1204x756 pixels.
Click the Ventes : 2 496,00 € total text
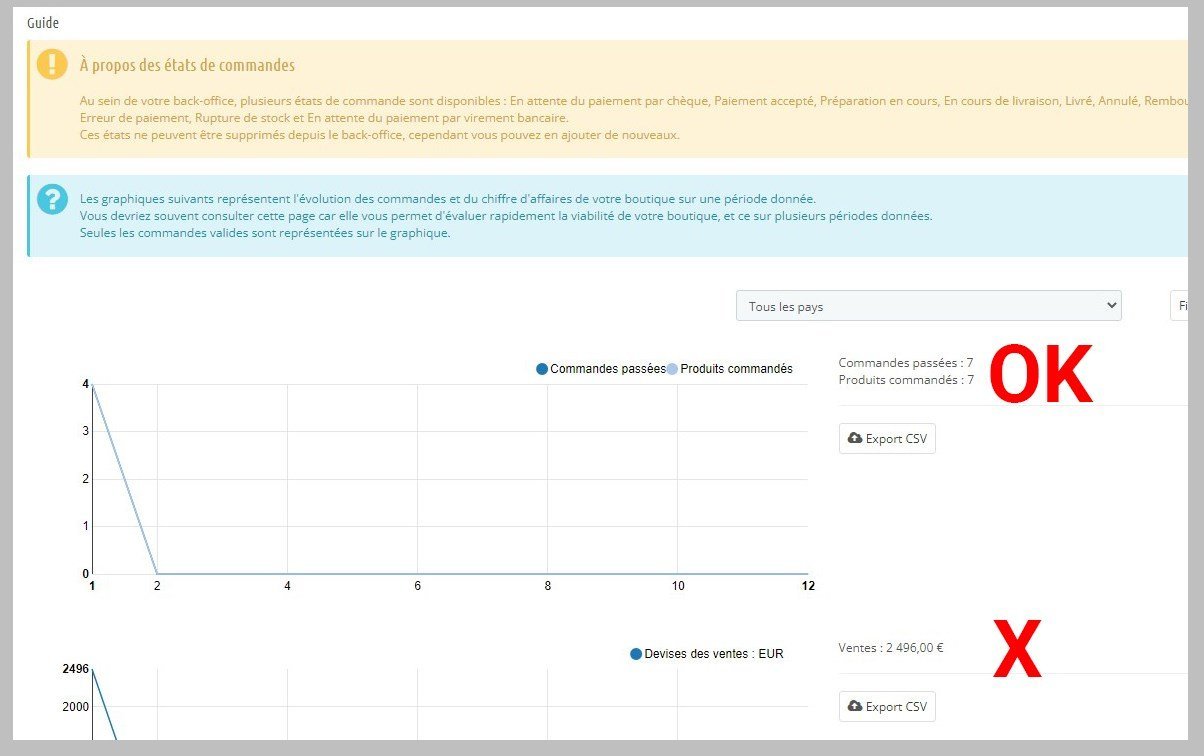[x=891, y=647]
